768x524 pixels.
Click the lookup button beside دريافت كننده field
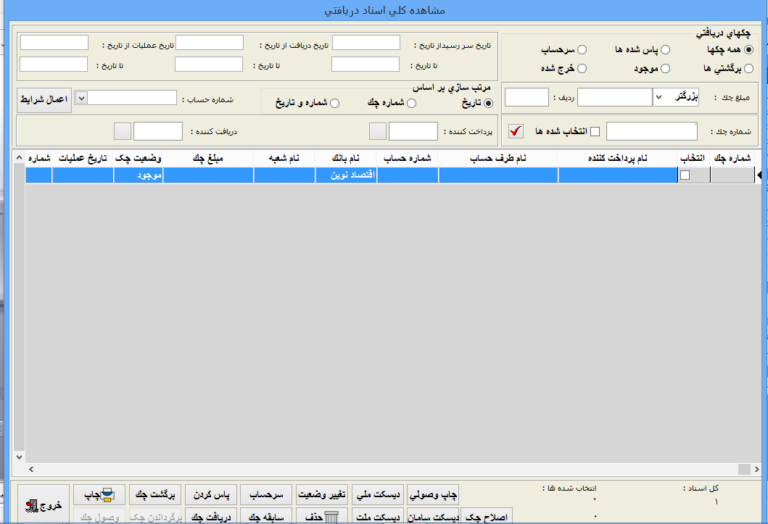coord(122,131)
